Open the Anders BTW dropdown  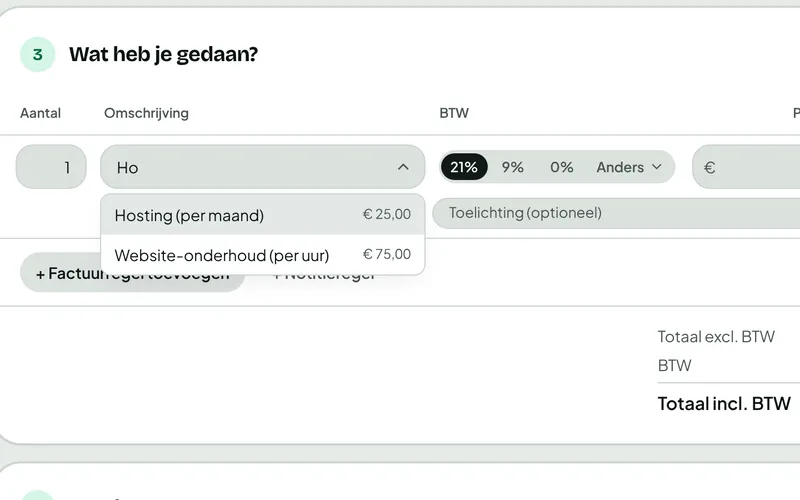tap(629, 167)
